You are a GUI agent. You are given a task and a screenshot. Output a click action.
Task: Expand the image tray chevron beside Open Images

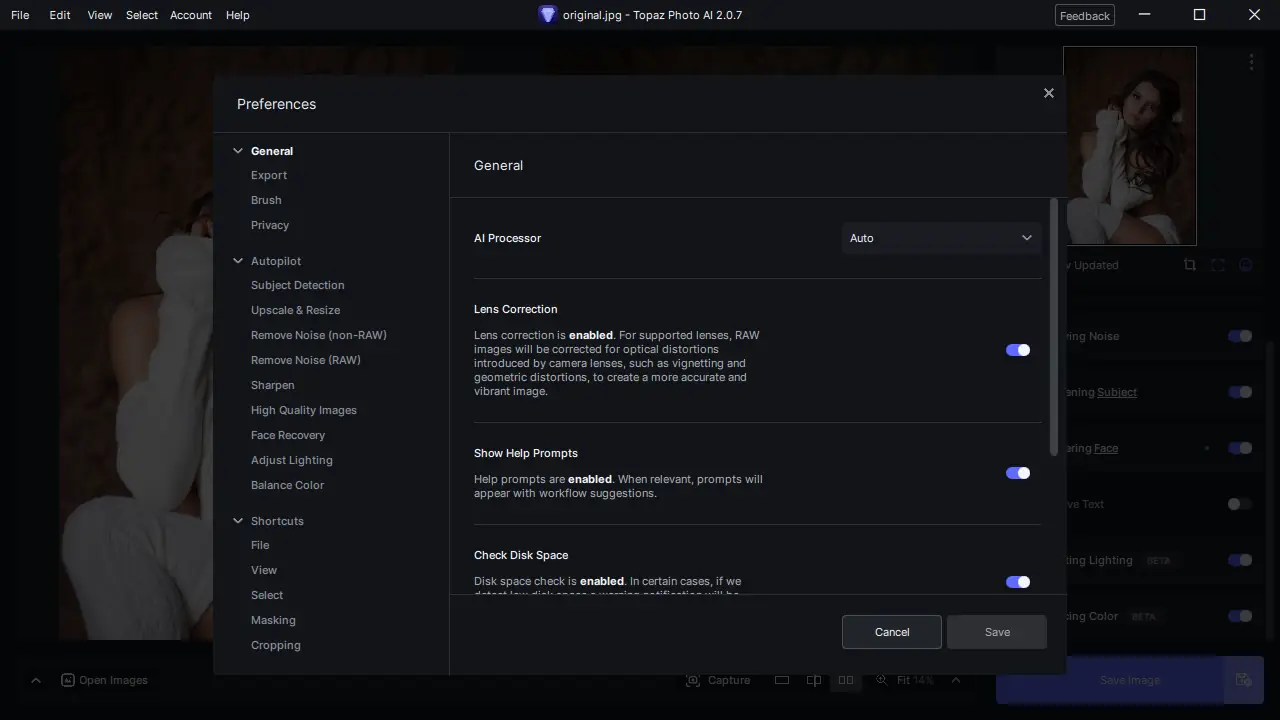(x=36, y=680)
